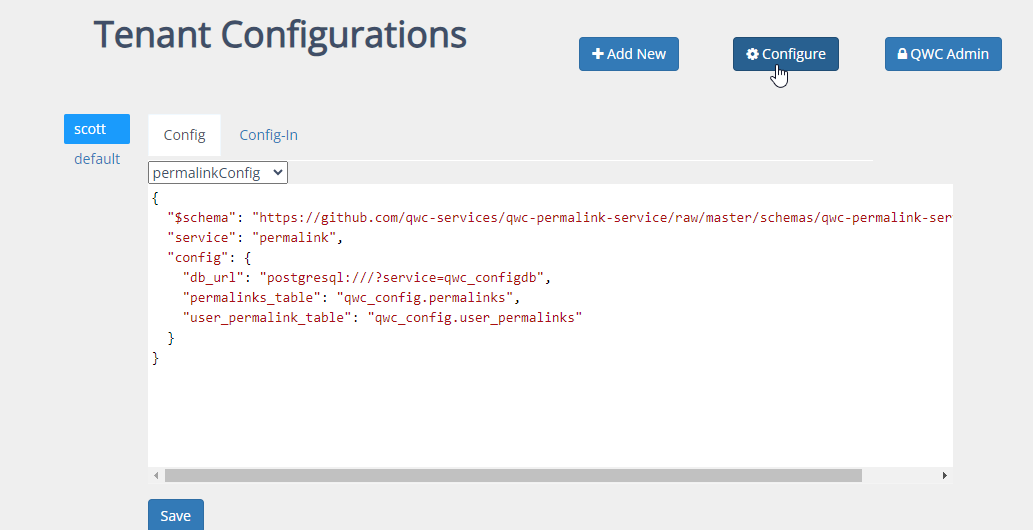
Task: Click the db_url value in editor
Action: [405, 277]
